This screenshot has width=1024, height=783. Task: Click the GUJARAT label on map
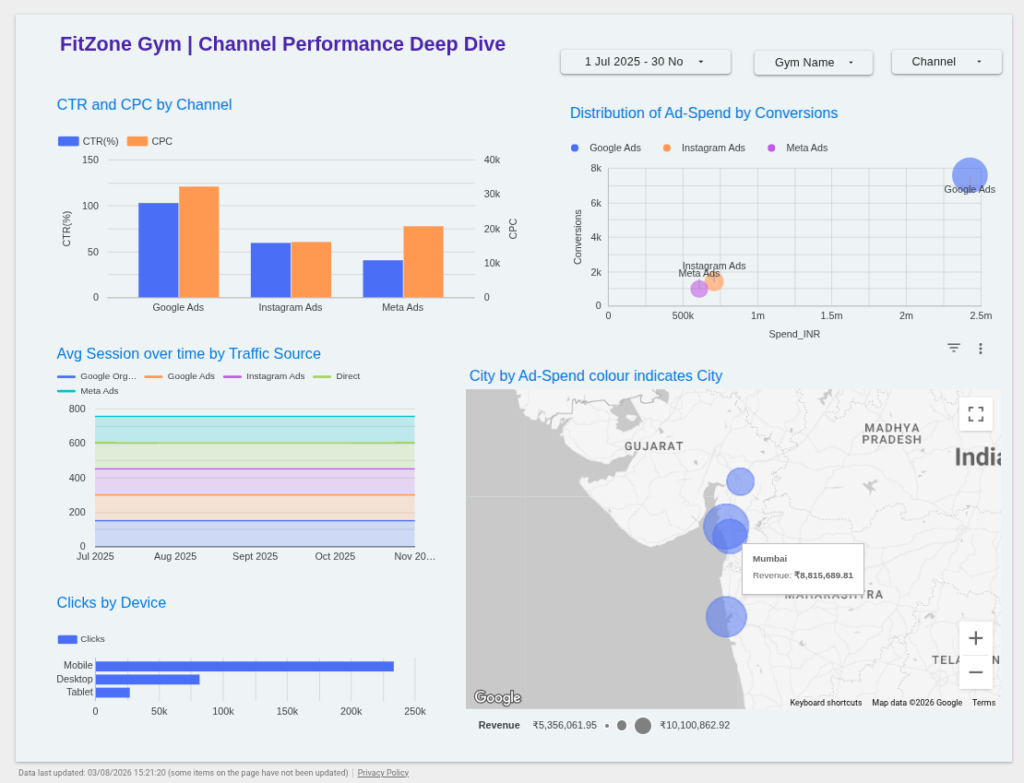tap(654, 446)
